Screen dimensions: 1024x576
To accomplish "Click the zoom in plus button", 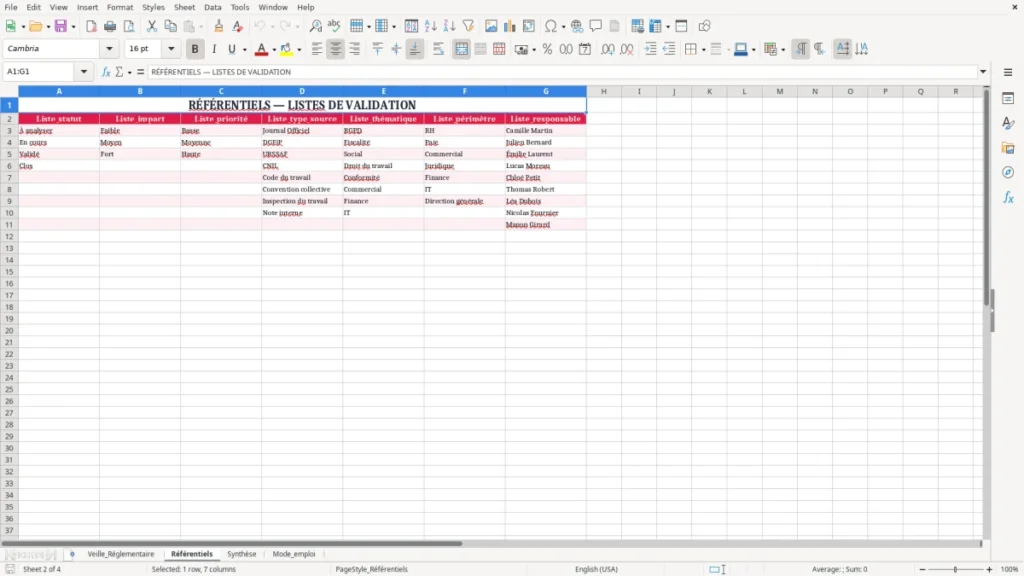I will [x=989, y=569].
